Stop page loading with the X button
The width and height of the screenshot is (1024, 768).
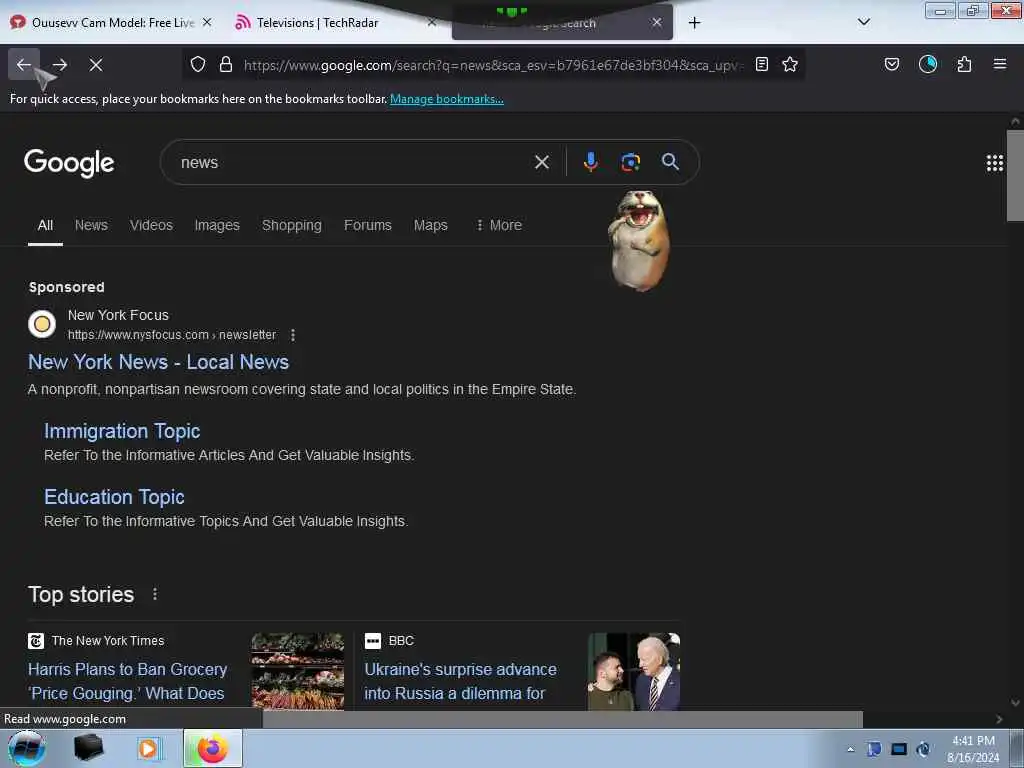96,65
